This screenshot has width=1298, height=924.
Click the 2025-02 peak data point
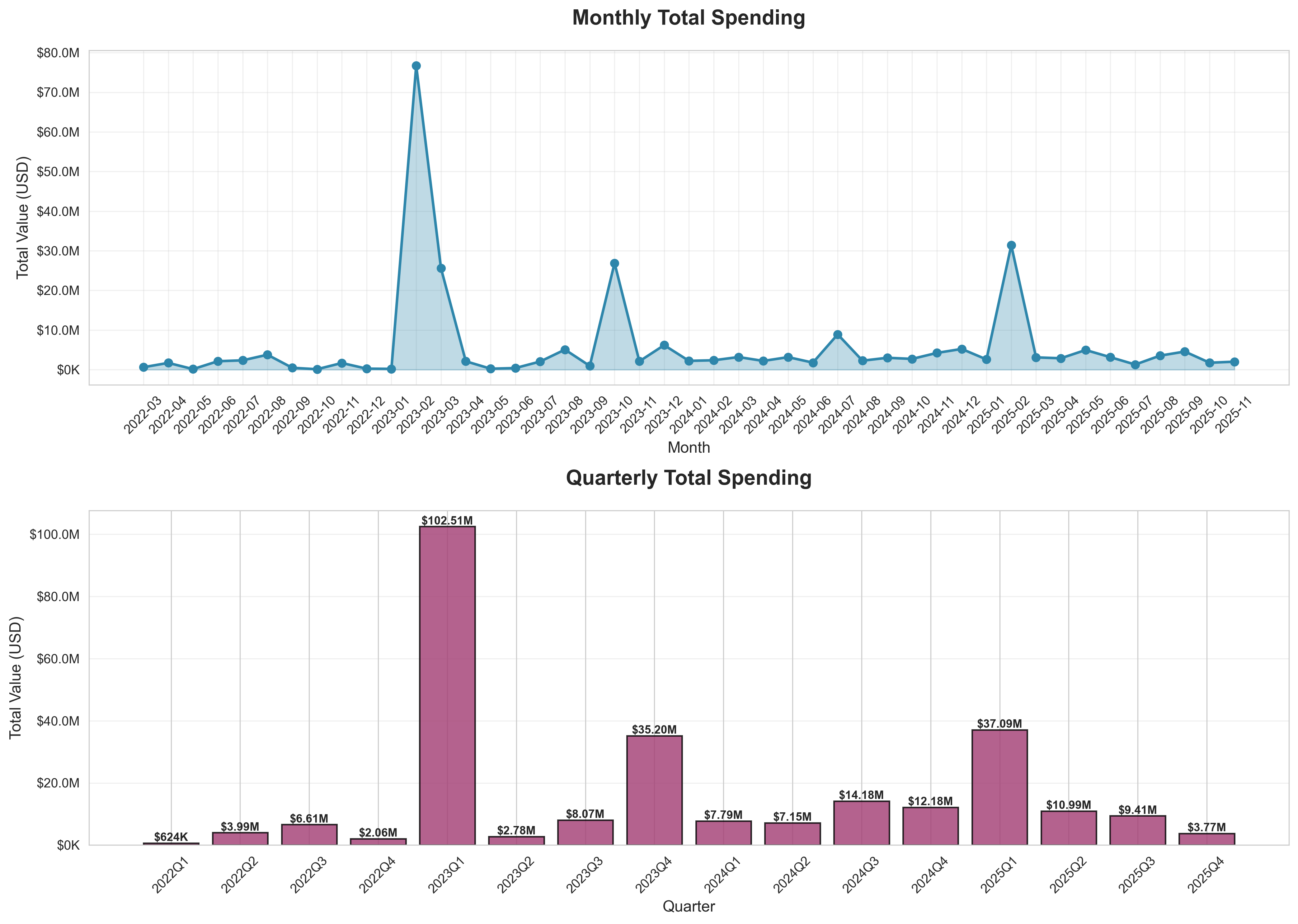pos(1011,246)
